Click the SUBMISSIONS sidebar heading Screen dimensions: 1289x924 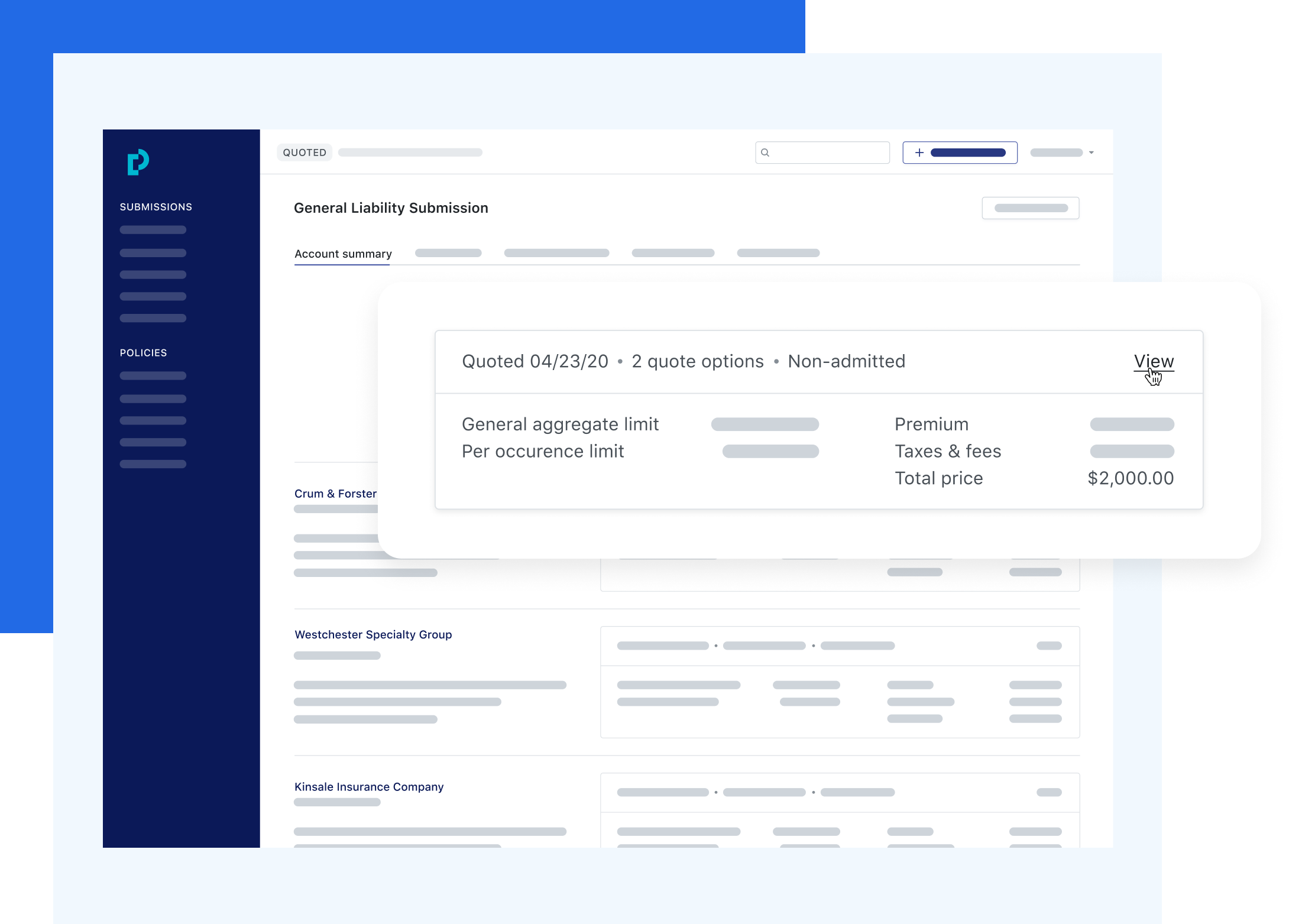[x=156, y=207]
